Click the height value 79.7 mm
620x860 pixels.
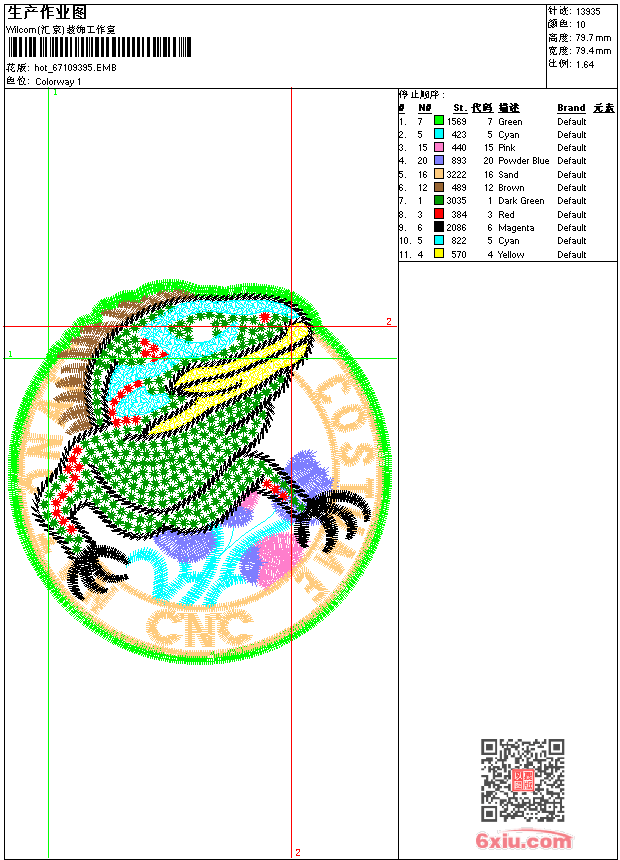click(593, 38)
